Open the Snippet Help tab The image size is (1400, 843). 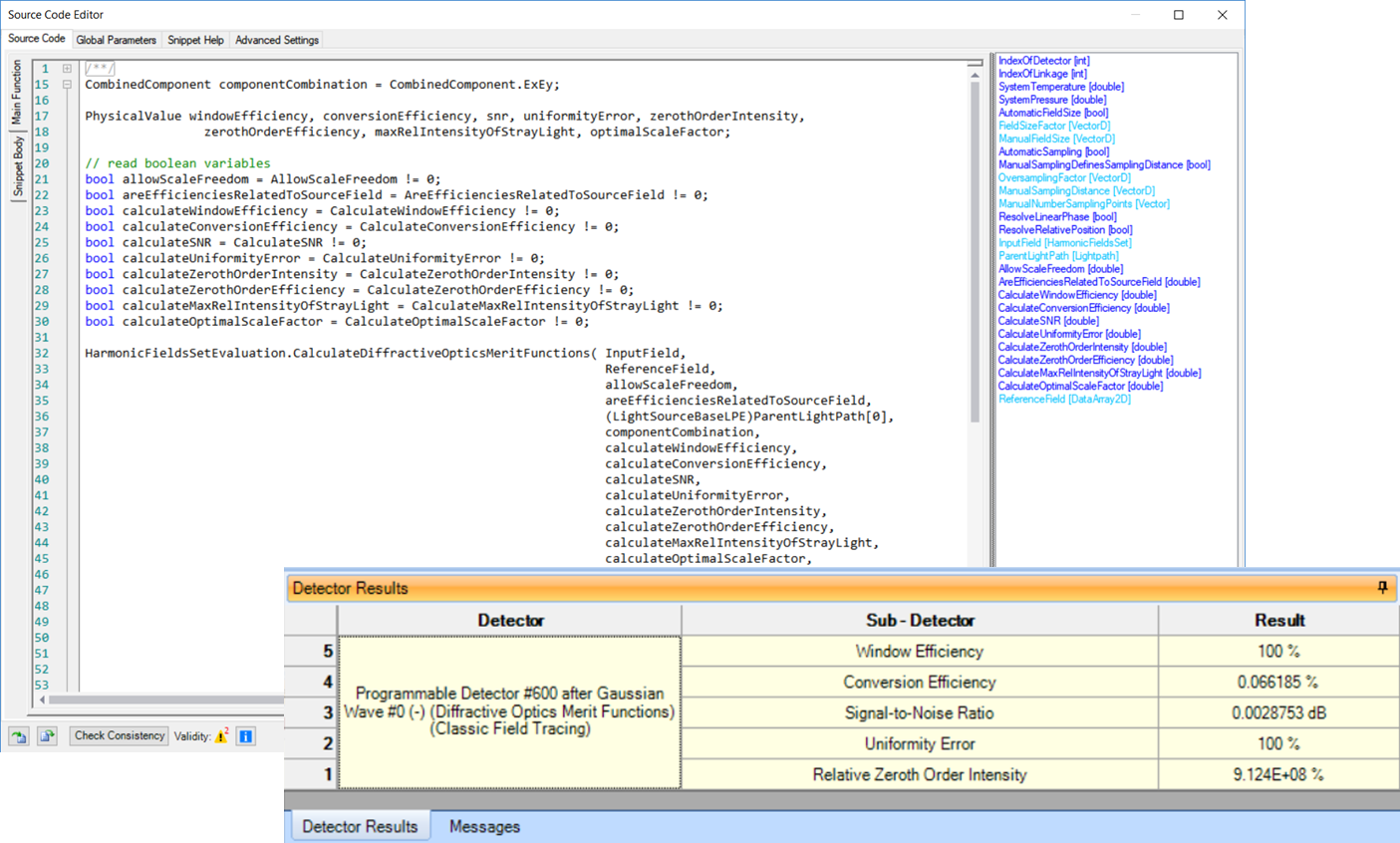coord(195,40)
